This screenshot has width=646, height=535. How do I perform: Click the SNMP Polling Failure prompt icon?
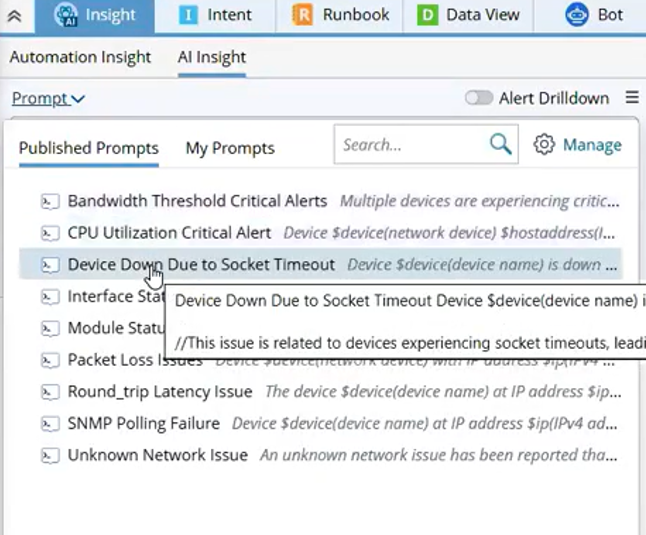tap(49, 424)
